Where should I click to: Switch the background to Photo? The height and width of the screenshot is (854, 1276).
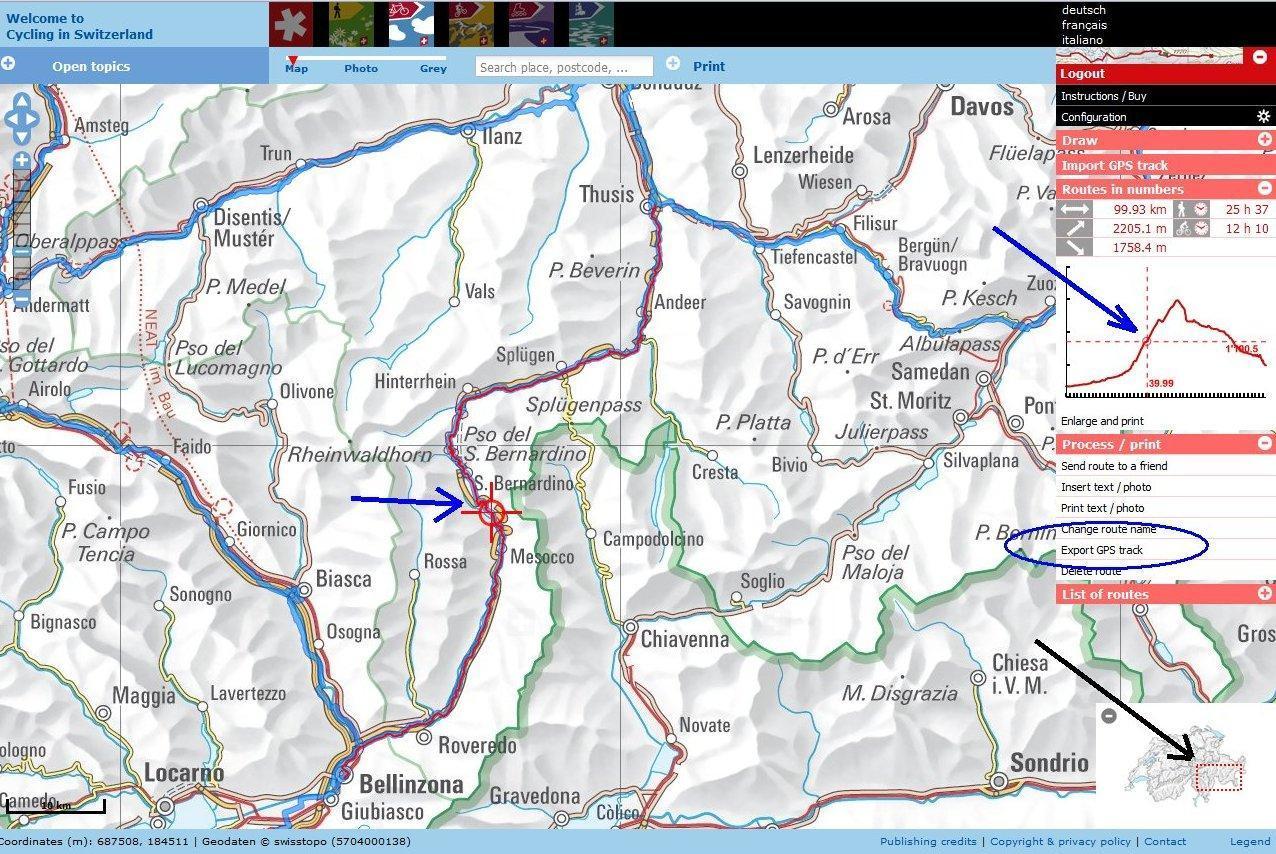pyautogui.click(x=361, y=68)
